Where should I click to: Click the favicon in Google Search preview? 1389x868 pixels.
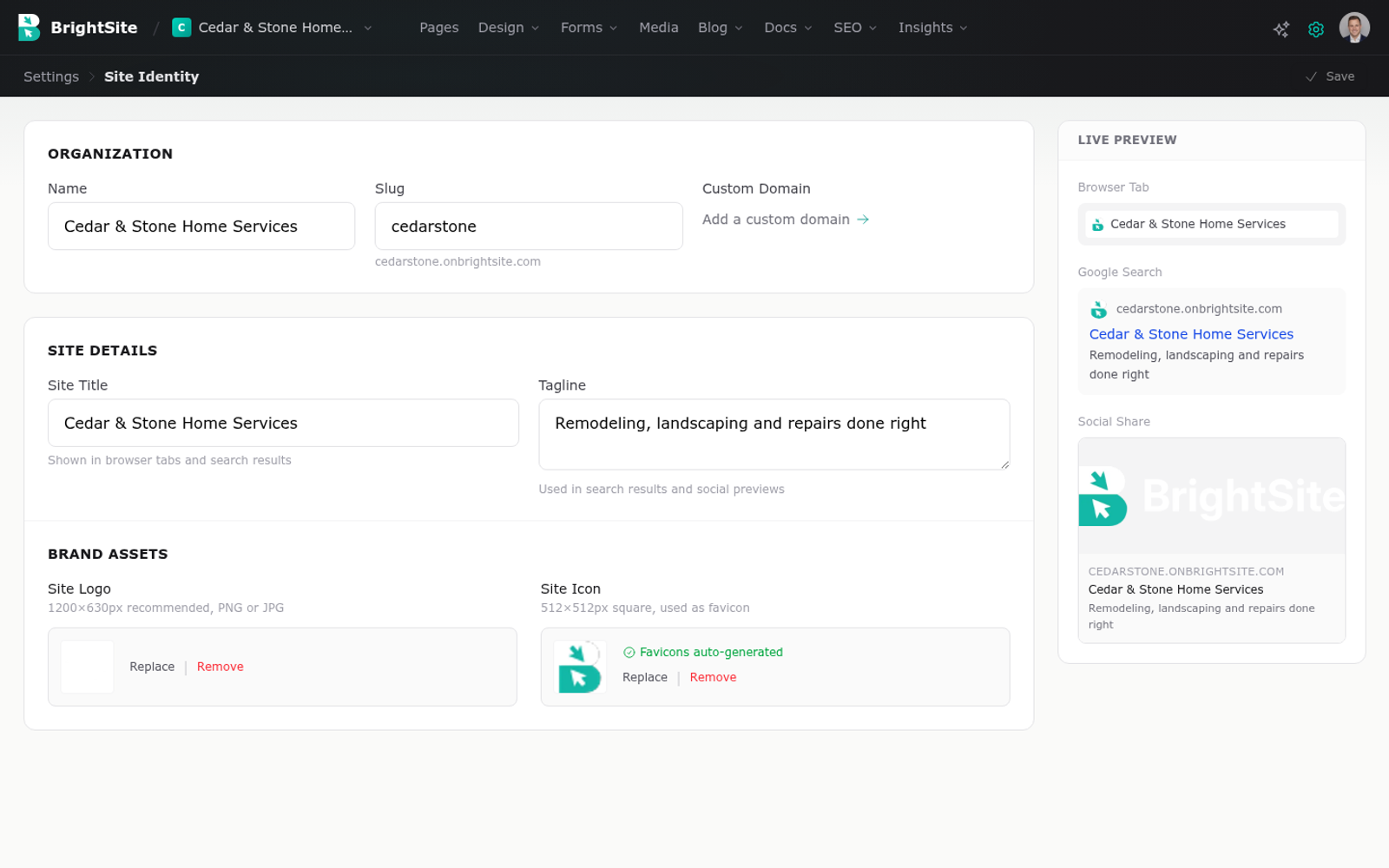(1099, 309)
